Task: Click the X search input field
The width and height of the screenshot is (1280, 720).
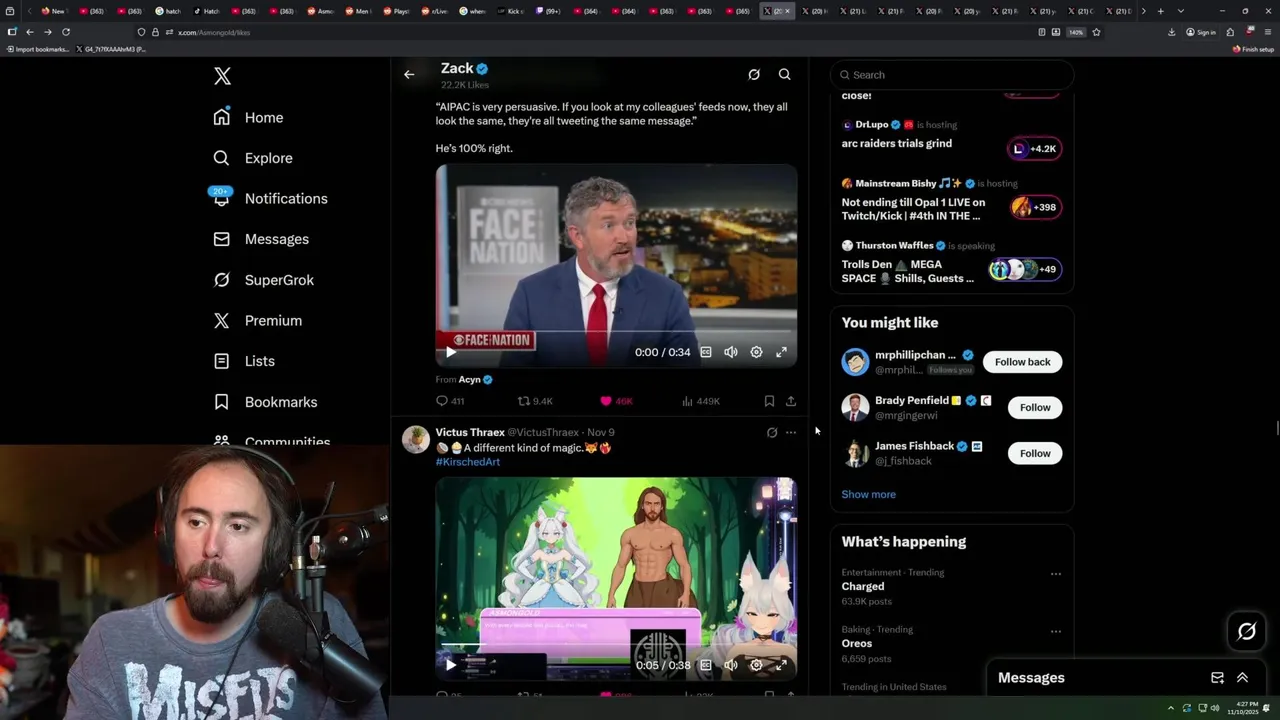Action: click(x=952, y=75)
